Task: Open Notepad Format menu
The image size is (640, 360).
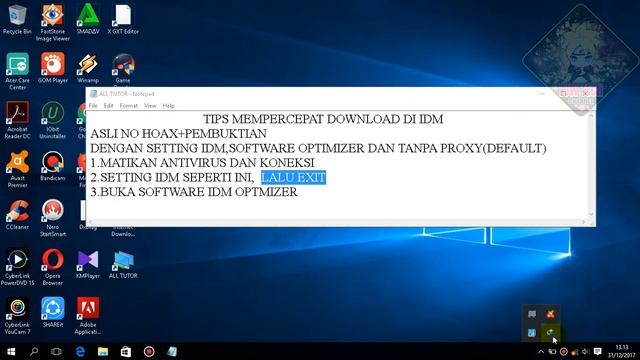Action: pyautogui.click(x=129, y=106)
